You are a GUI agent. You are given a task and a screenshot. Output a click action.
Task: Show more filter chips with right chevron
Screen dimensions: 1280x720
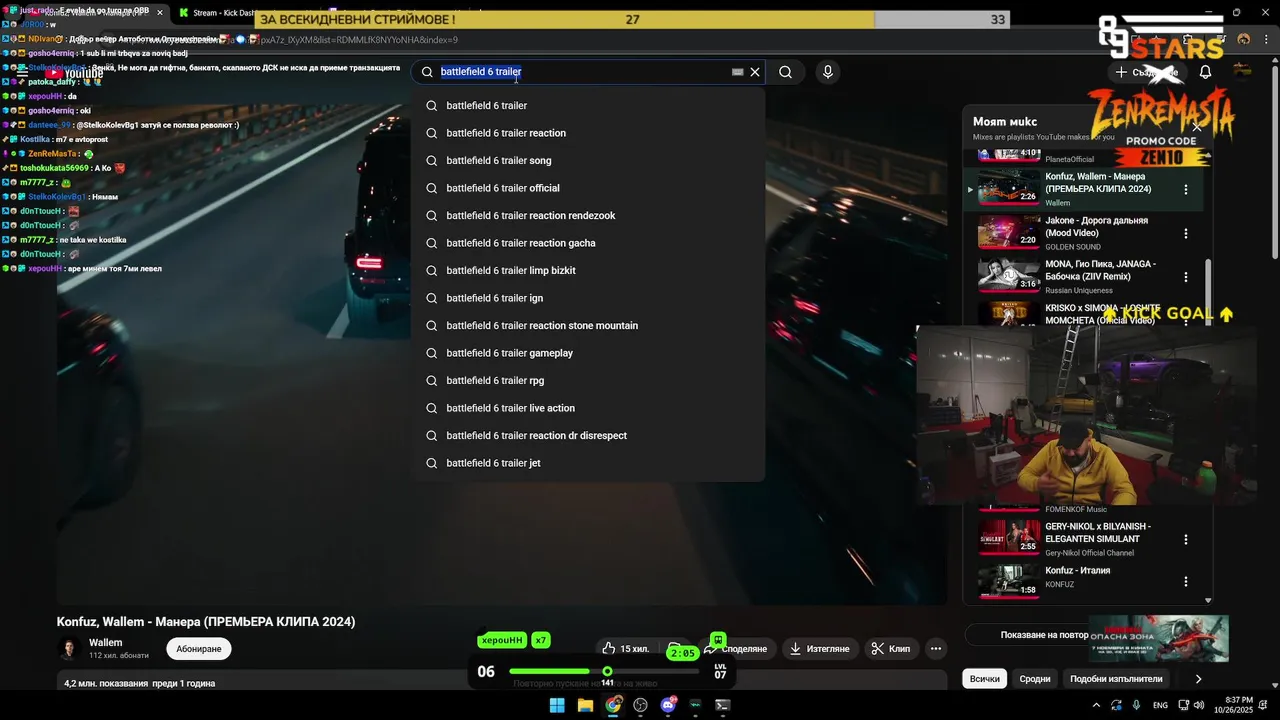click(x=1198, y=679)
